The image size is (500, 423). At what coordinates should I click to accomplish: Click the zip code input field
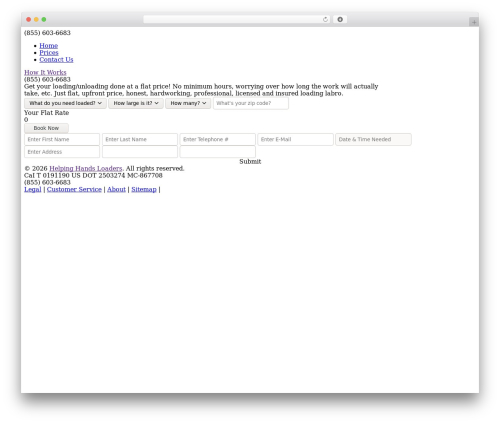[x=251, y=103]
